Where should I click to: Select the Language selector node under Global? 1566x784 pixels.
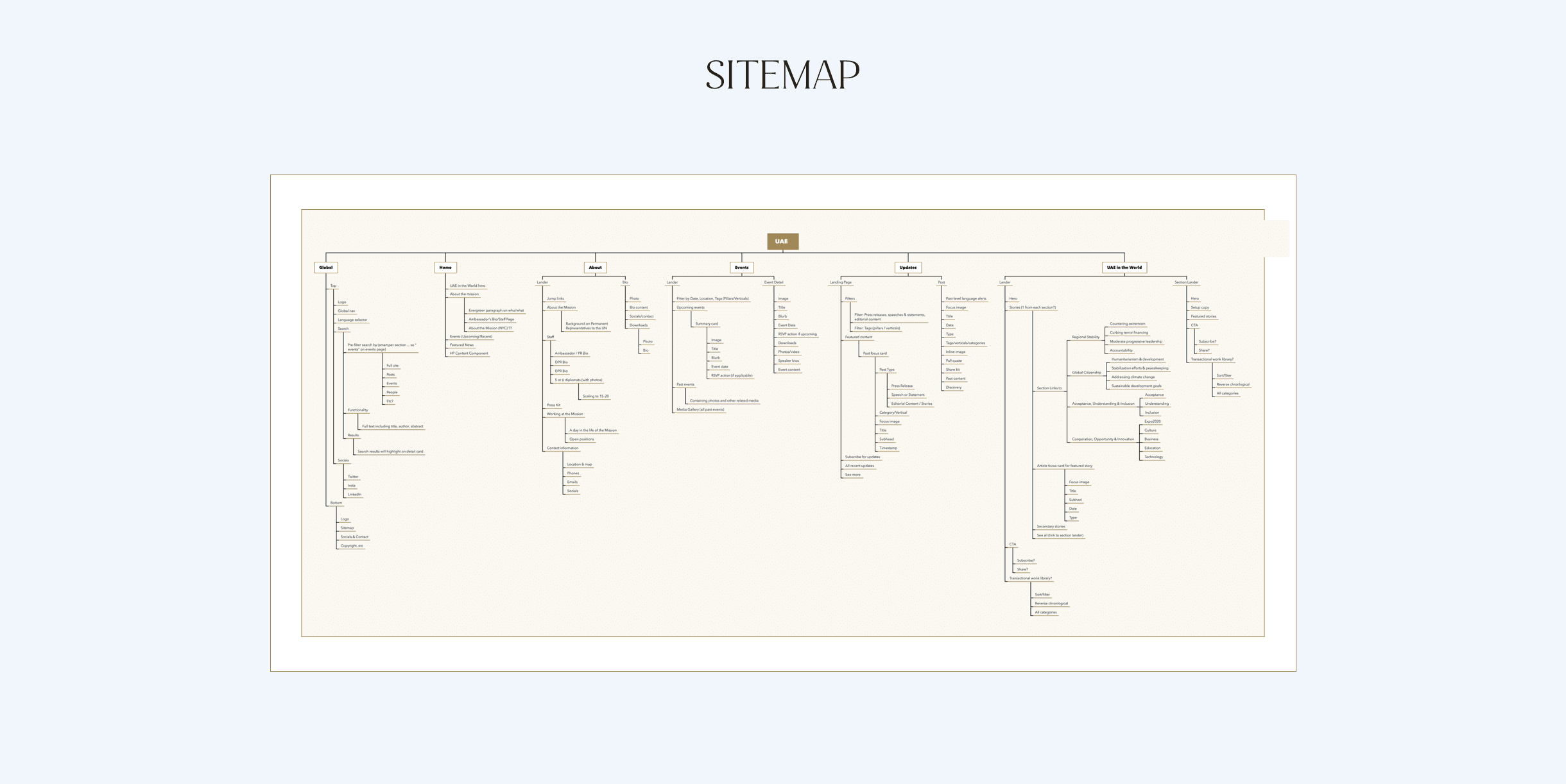[x=352, y=320]
